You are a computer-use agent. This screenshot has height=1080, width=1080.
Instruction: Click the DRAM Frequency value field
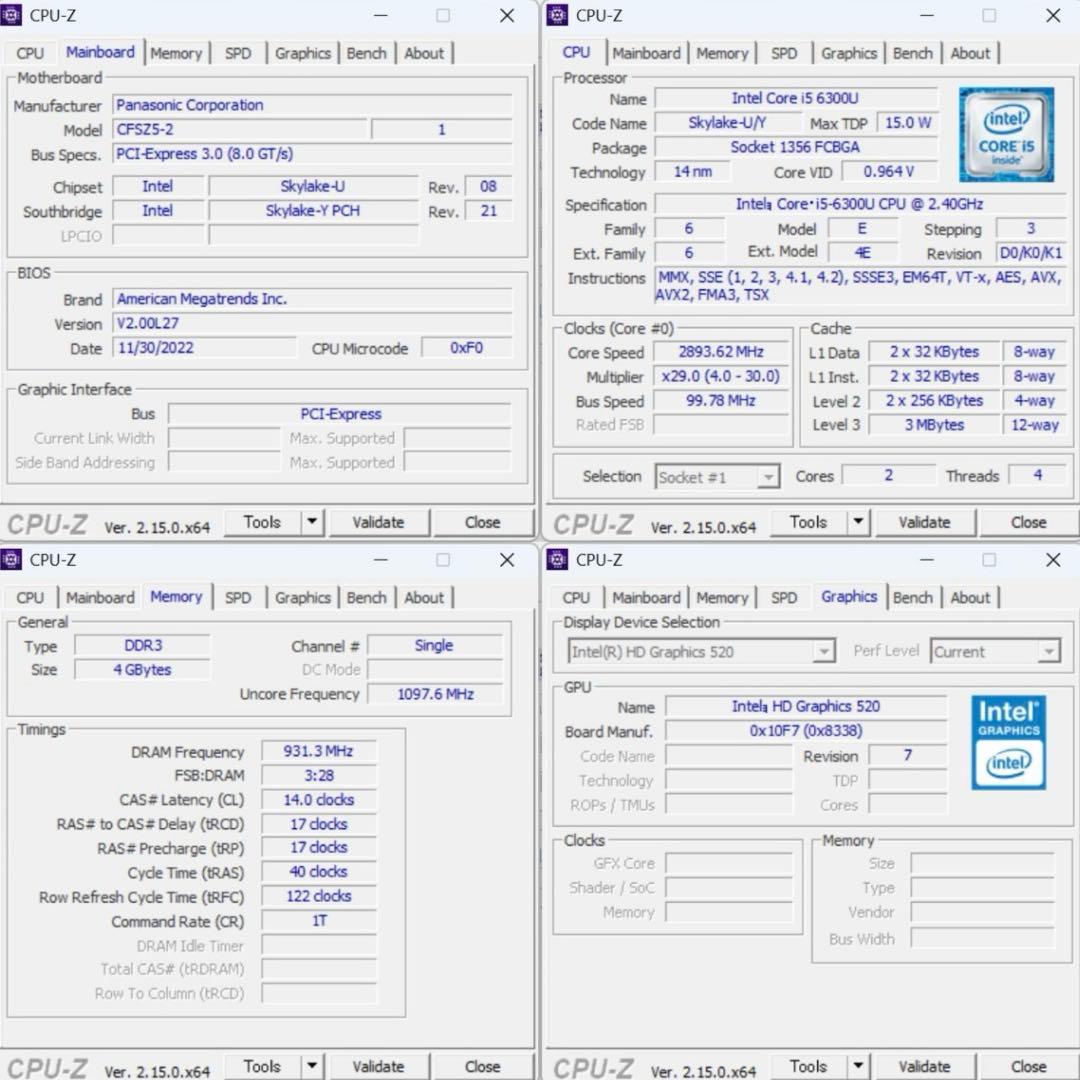(x=318, y=751)
